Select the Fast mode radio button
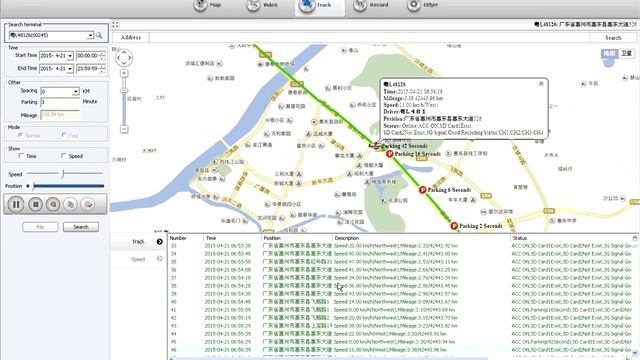Screen dimensions: 640x360 (64, 135)
